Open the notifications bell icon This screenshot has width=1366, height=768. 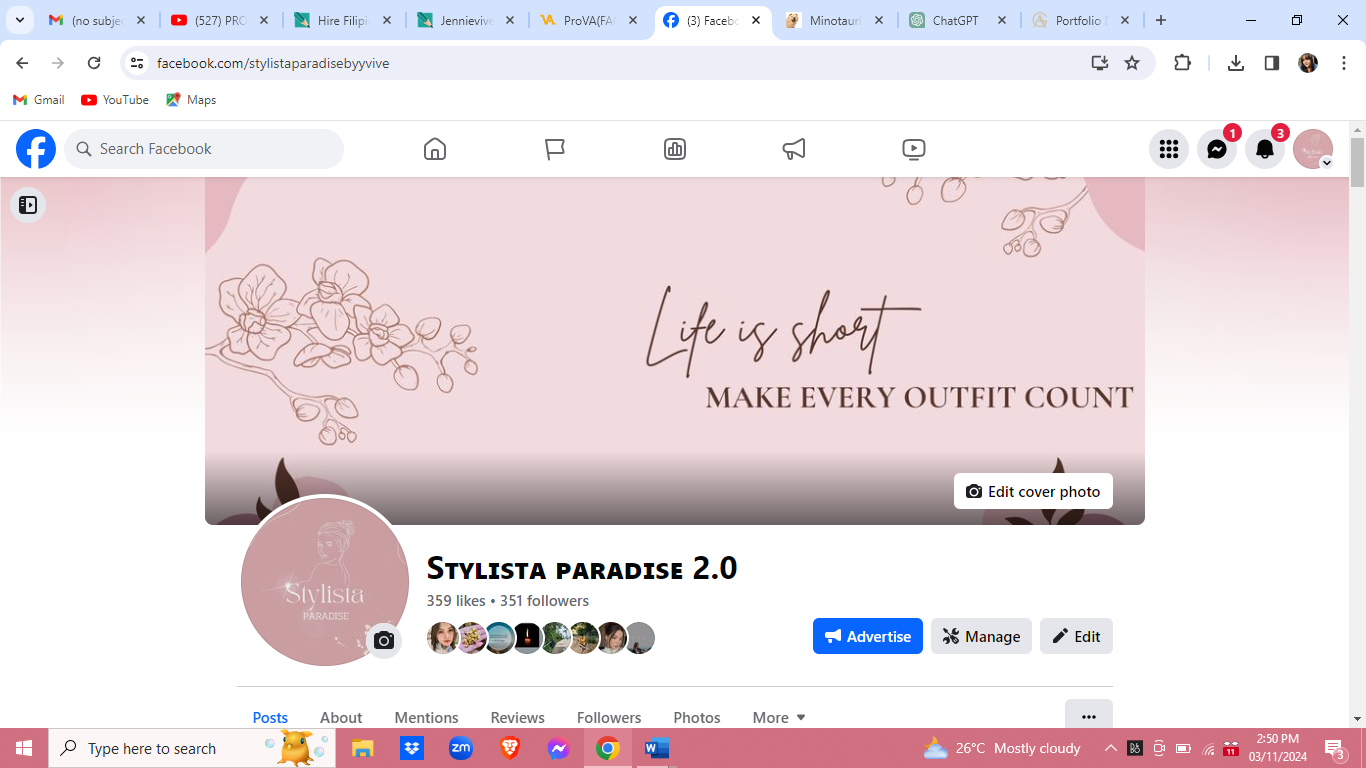click(1265, 149)
